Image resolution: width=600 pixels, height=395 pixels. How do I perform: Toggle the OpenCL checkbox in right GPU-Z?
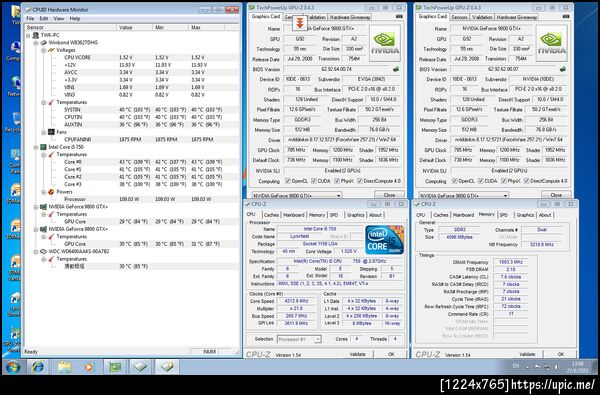click(455, 181)
